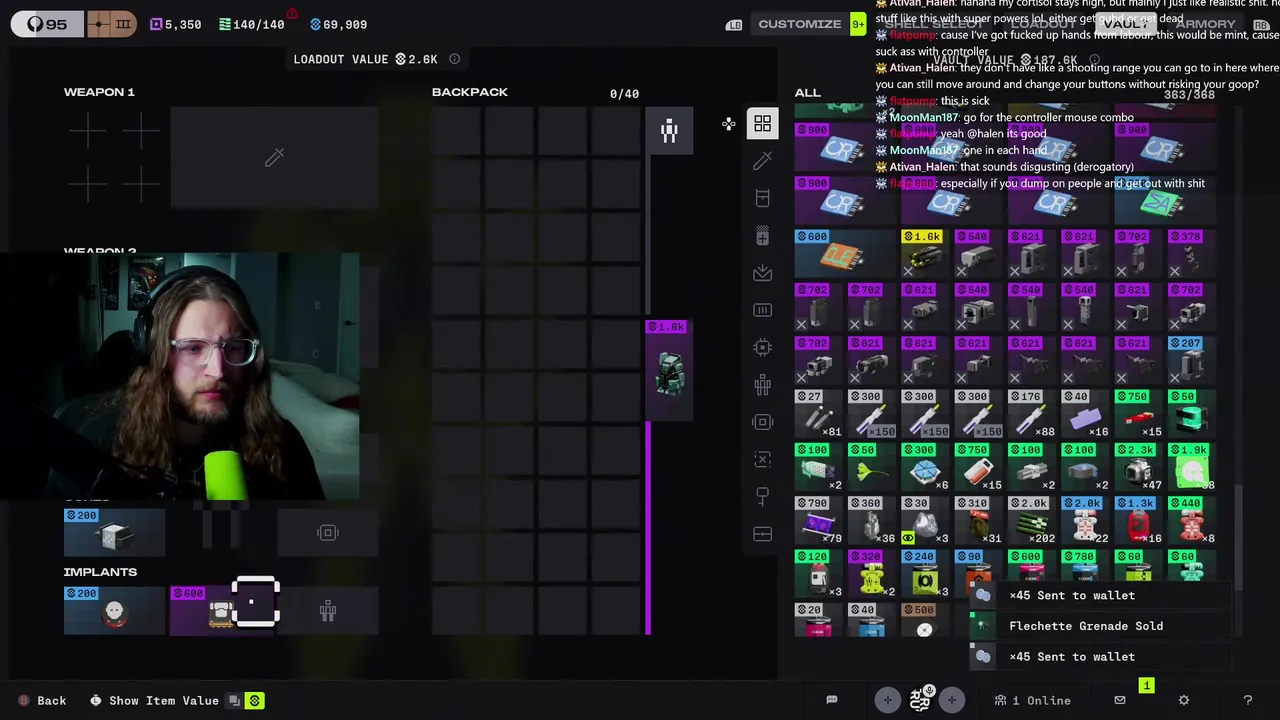Select the 200-value implant with the face
The height and width of the screenshot is (720, 1280).
[114, 610]
